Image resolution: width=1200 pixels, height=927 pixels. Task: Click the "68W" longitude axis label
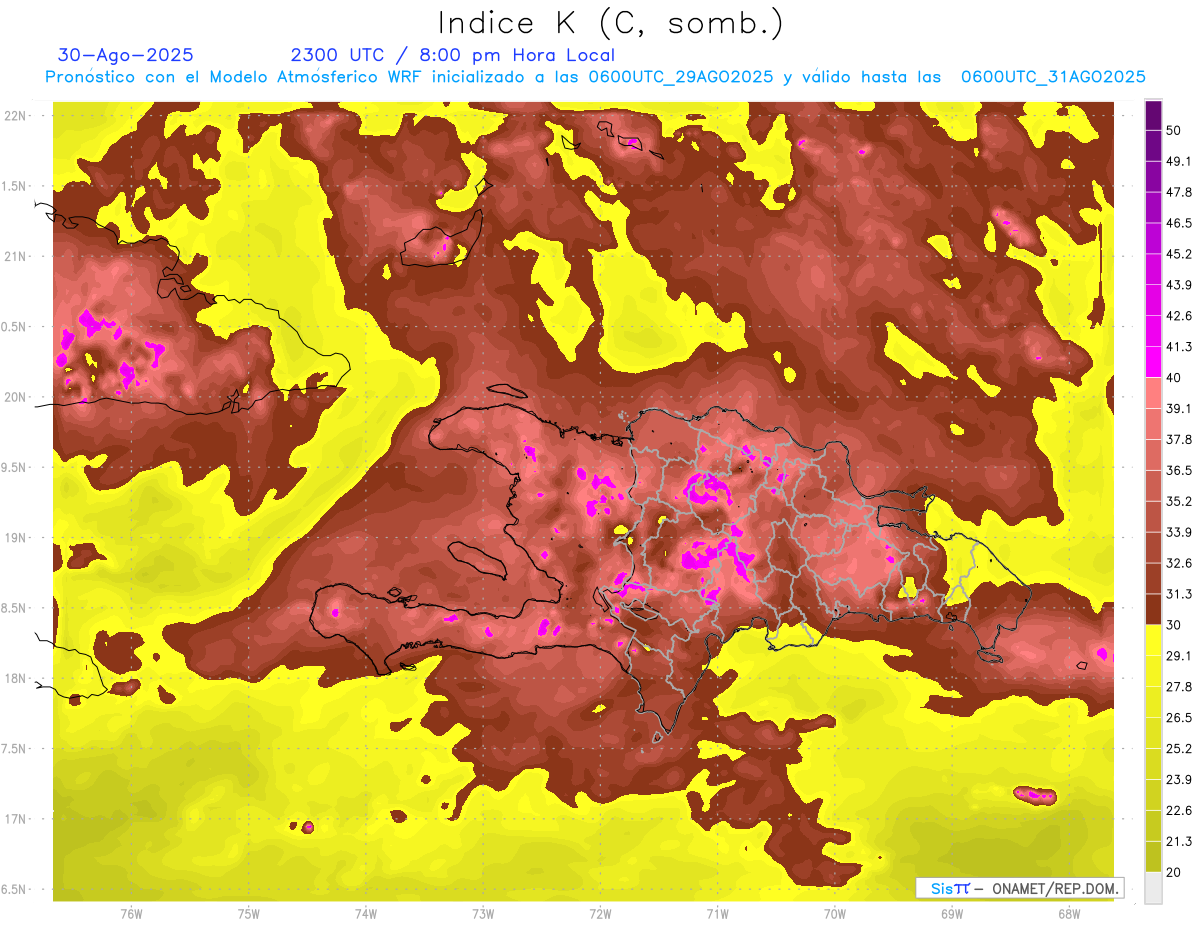point(1068,913)
